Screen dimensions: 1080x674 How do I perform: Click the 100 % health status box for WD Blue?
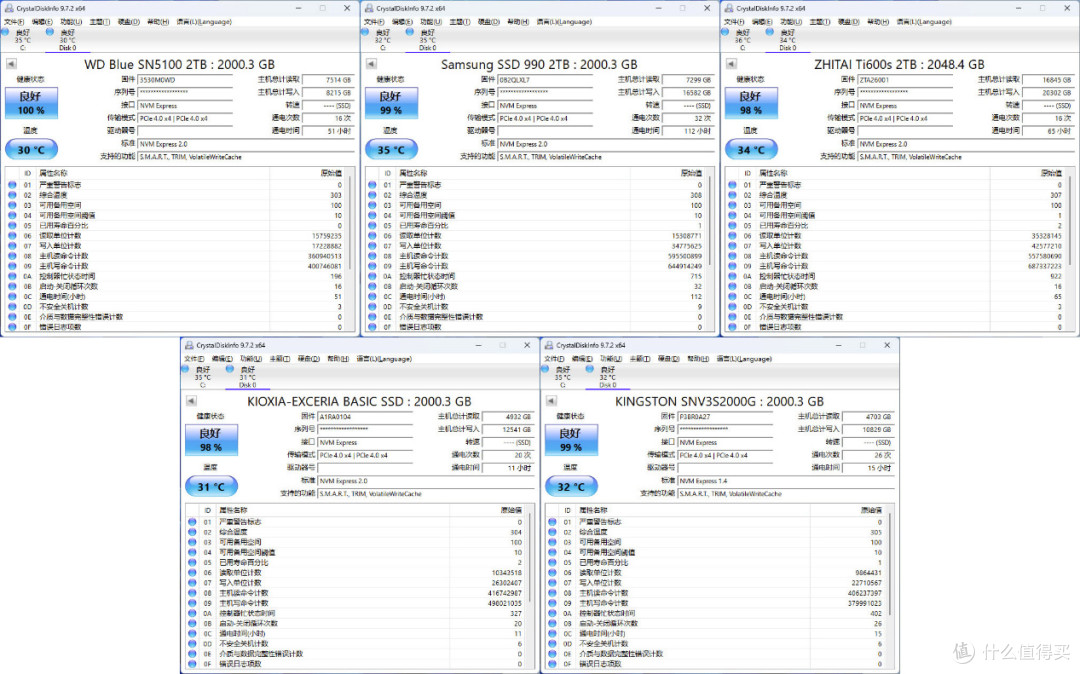(31, 103)
